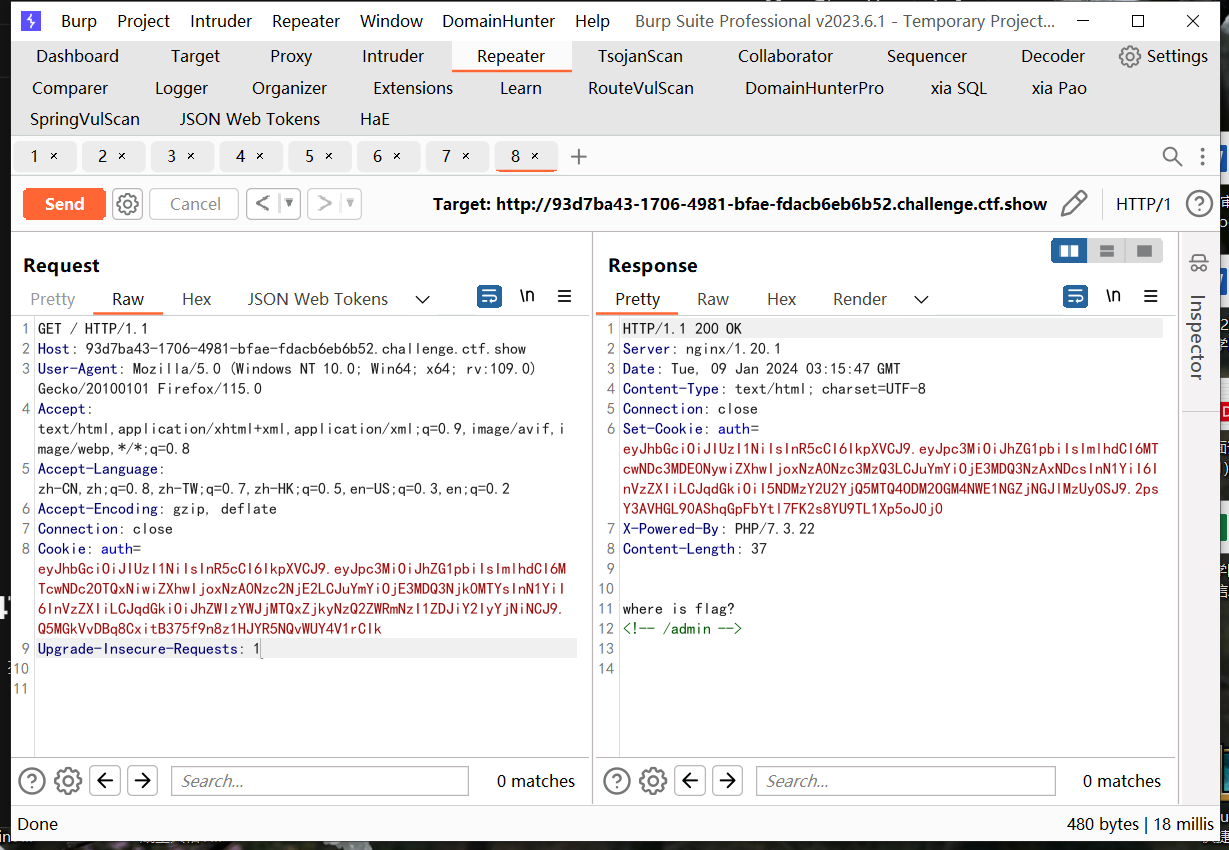This screenshot has height=850, width=1229.
Task: Open the Help menu
Action: [592, 21]
